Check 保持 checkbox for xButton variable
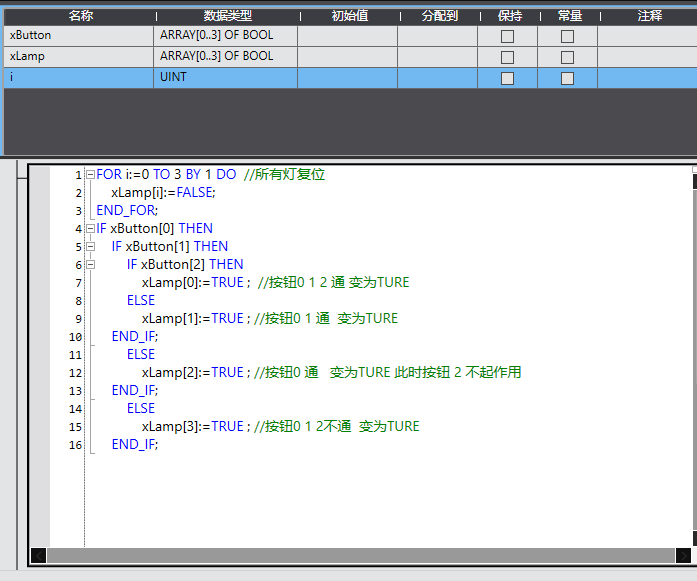This screenshot has width=697, height=581. [x=507, y=36]
